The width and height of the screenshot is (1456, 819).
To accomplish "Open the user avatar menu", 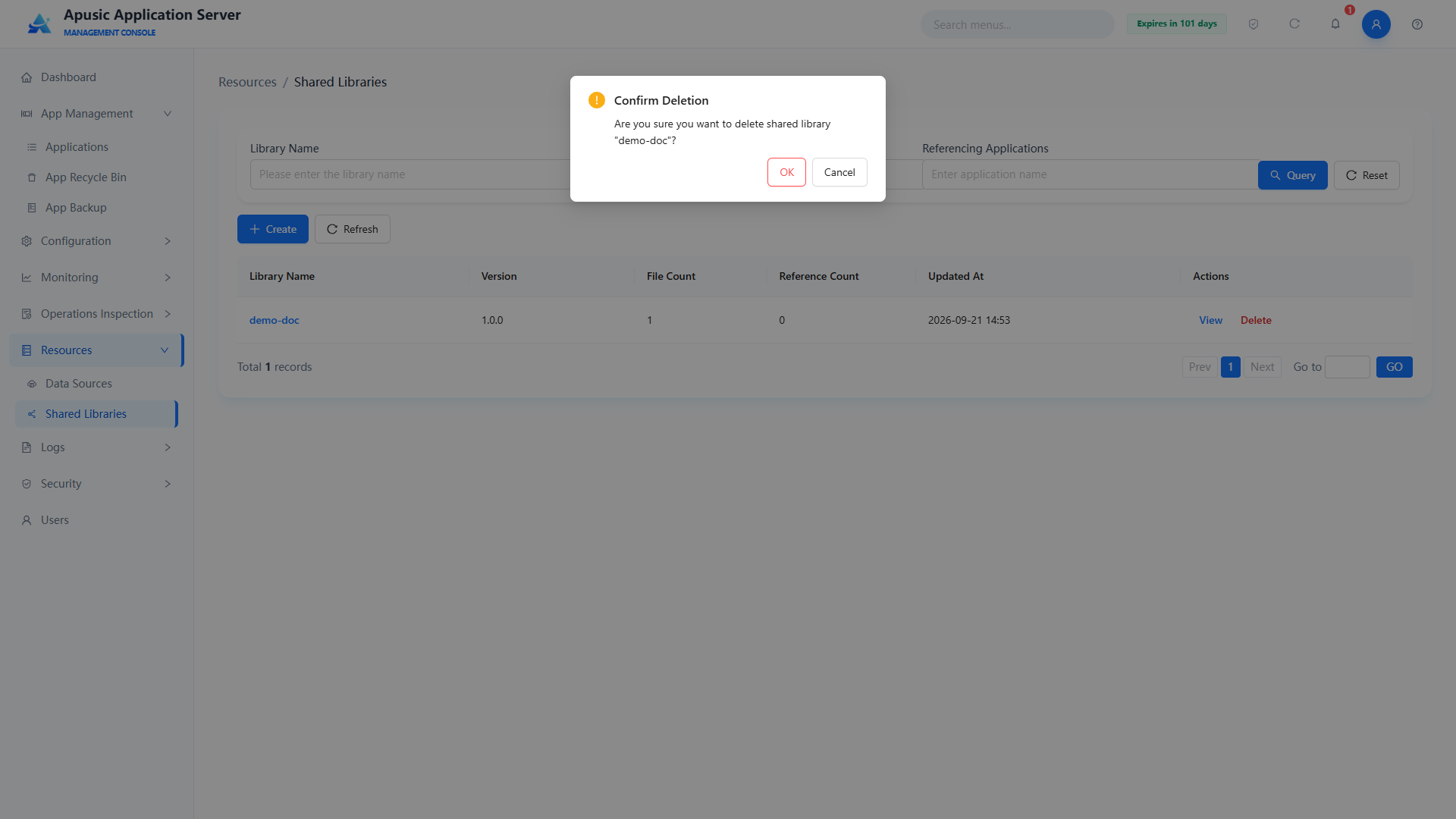I will click(x=1376, y=24).
